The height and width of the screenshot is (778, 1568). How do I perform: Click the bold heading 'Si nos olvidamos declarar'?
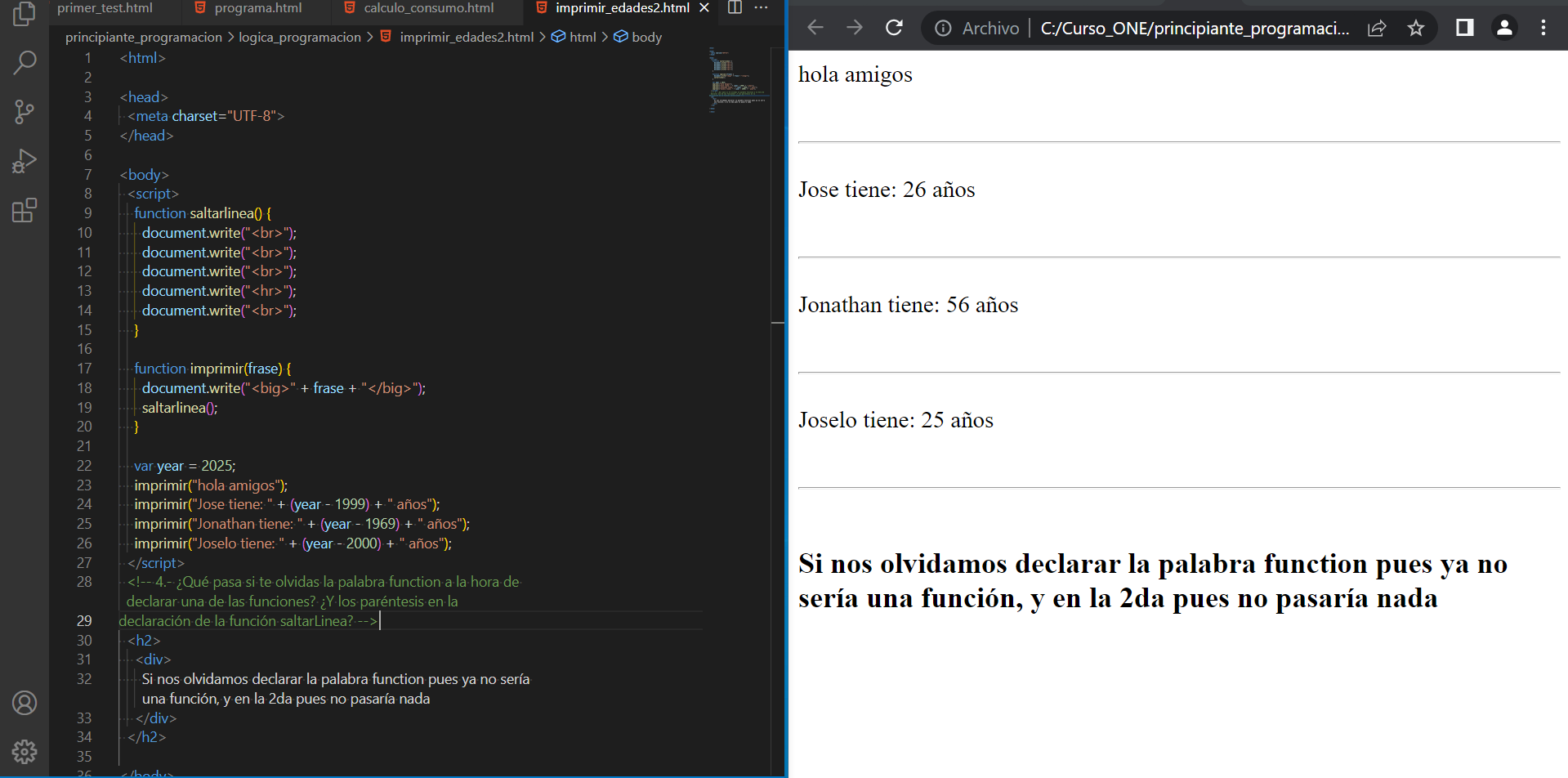pyautogui.click(x=1153, y=581)
